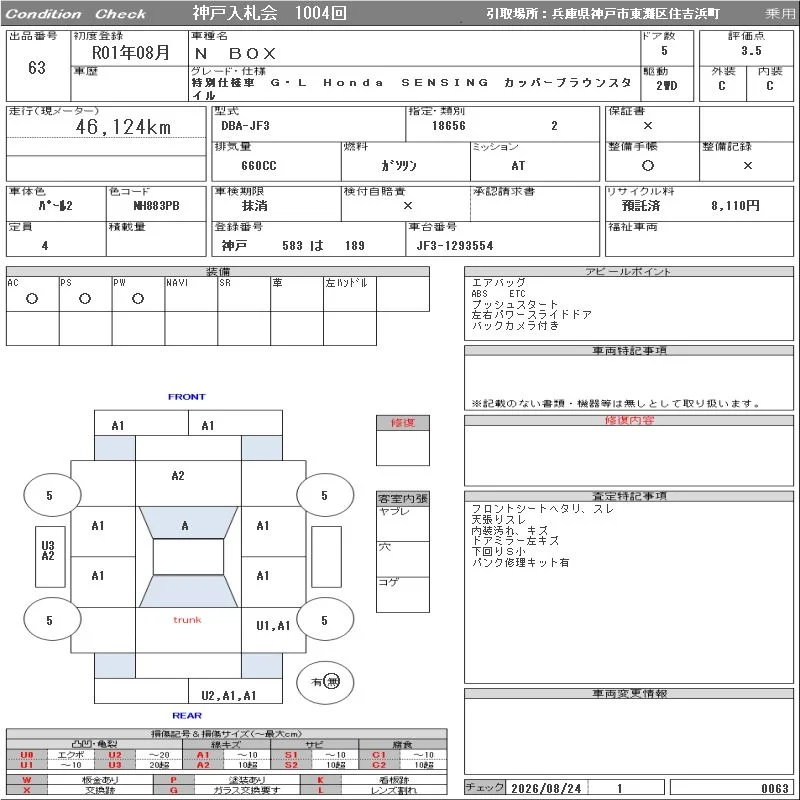Select the inspection status "抹消"
The image size is (800, 800).
coord(255,206)
